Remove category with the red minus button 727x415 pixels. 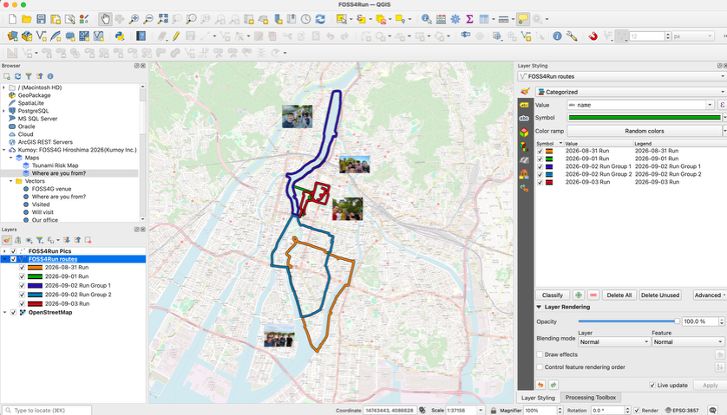click(593, 295)
